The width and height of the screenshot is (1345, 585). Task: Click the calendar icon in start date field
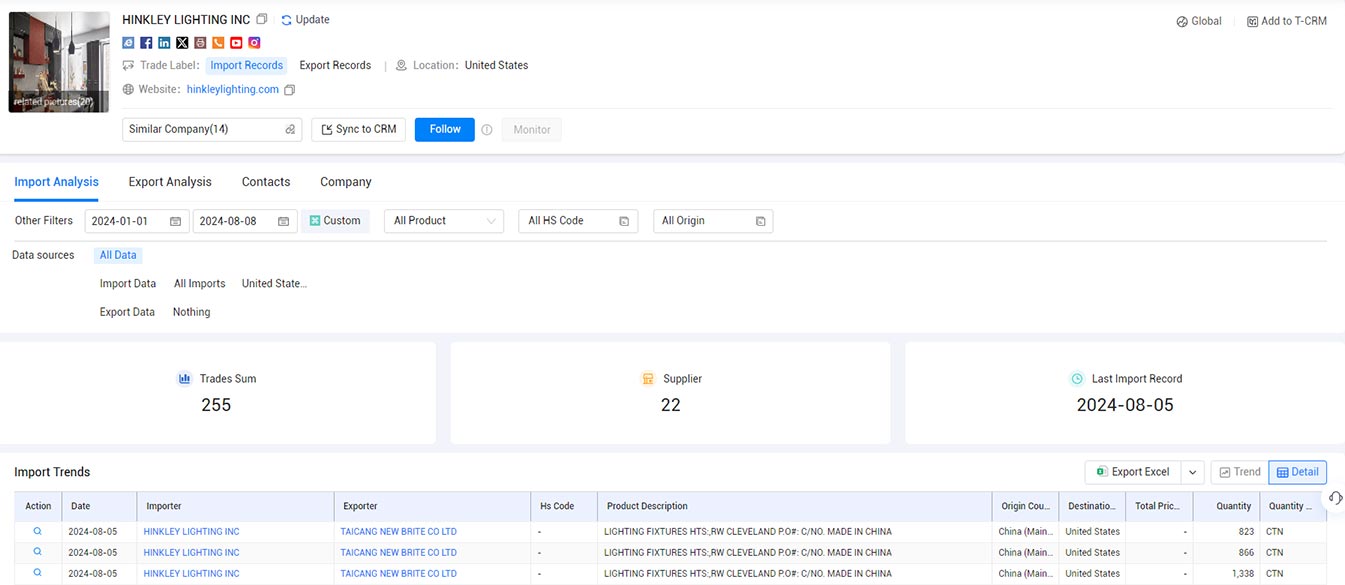[x=175, y=221]
